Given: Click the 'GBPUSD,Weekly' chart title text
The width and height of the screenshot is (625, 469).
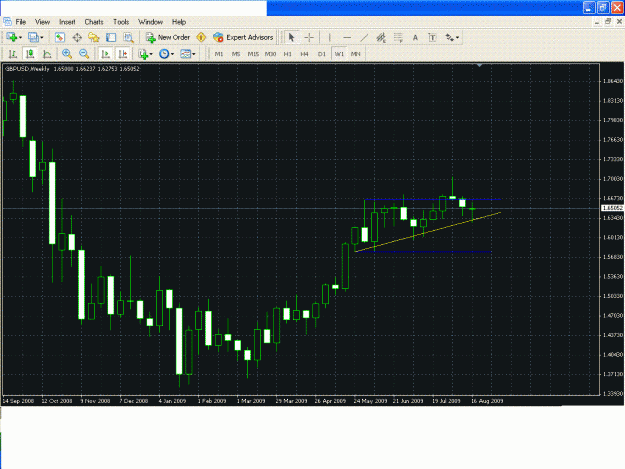Looking at the screenshot, I should tap(27, 69).
